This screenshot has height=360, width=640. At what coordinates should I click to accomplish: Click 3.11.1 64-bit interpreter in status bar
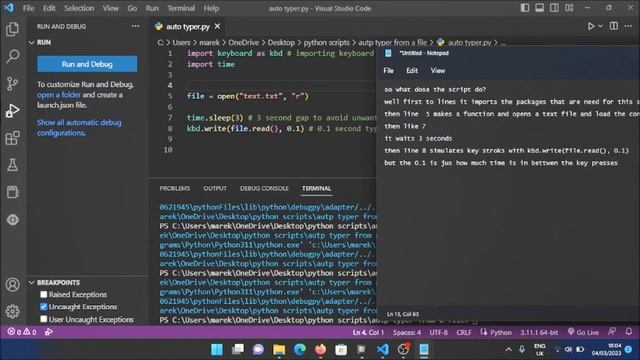539,332
